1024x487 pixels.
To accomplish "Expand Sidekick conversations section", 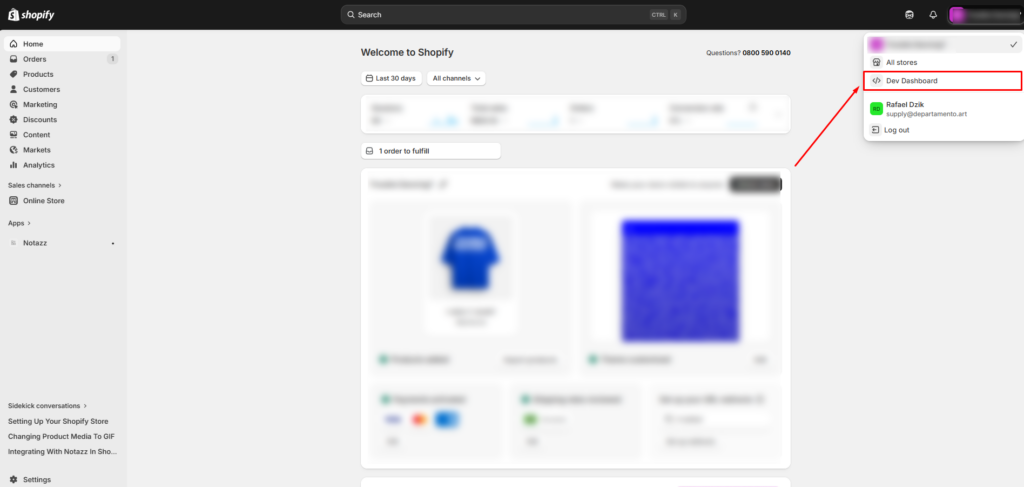I will pos(47,405).
